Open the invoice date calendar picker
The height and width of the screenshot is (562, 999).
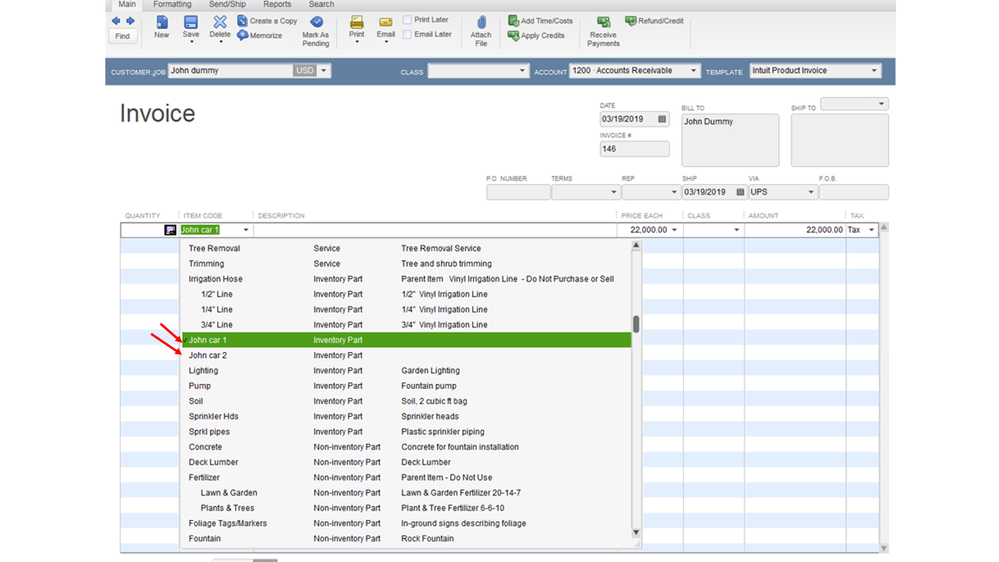pyautogui.click(x=662, y=119)
